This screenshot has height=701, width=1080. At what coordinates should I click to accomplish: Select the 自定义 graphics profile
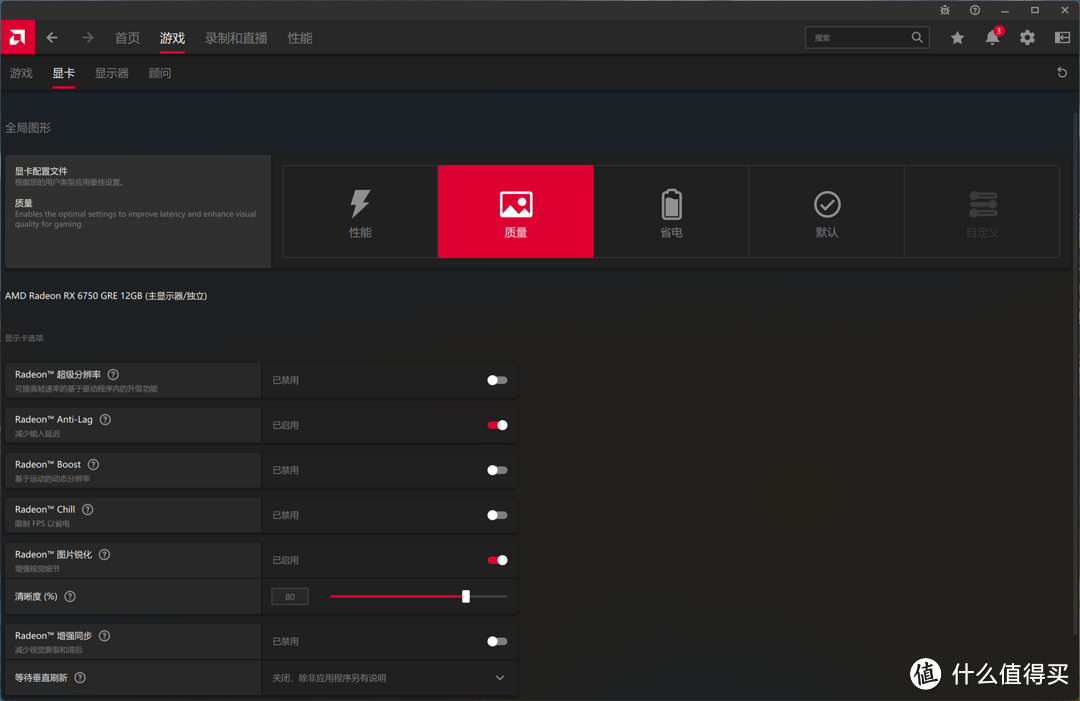pos(982,211)
